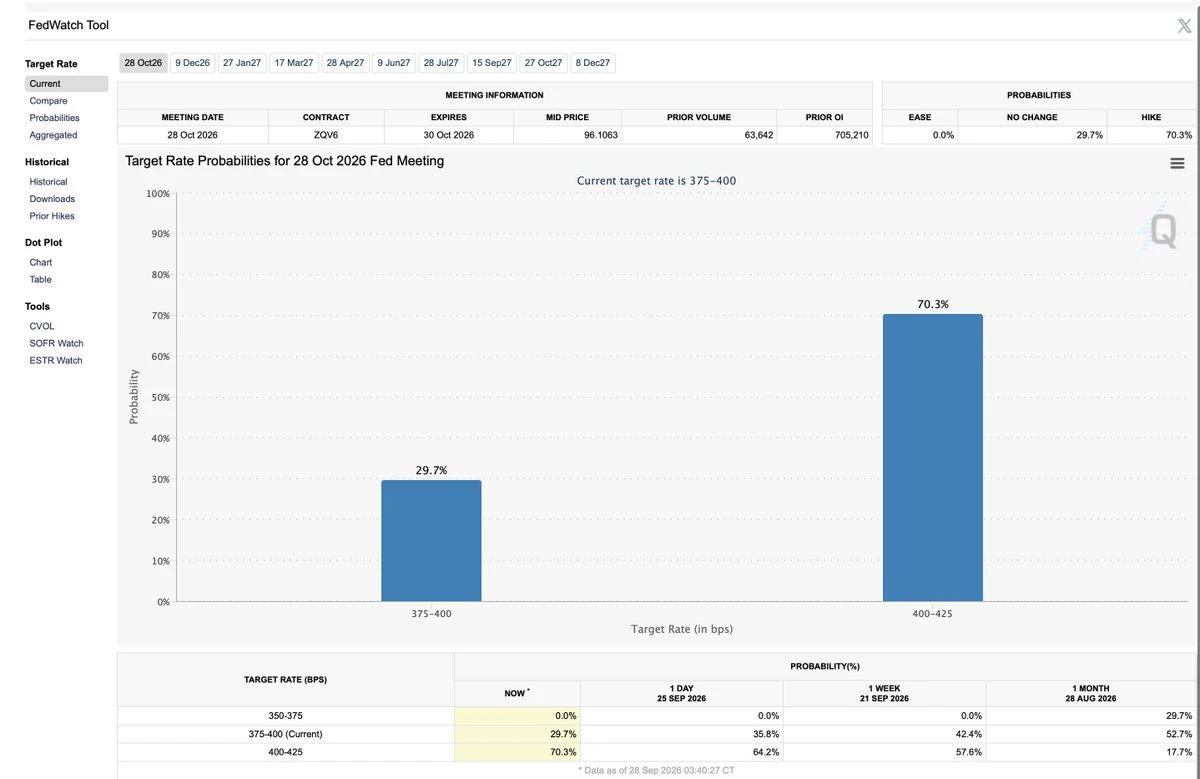Open the Current target rate view
The image size is (1200, 779).
click(x=66, y=84)
